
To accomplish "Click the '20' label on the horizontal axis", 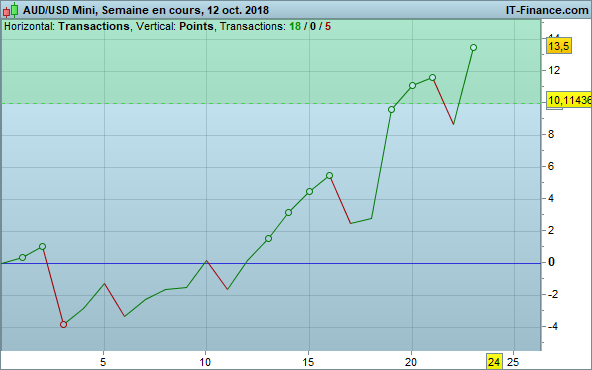I will [411, 362].
